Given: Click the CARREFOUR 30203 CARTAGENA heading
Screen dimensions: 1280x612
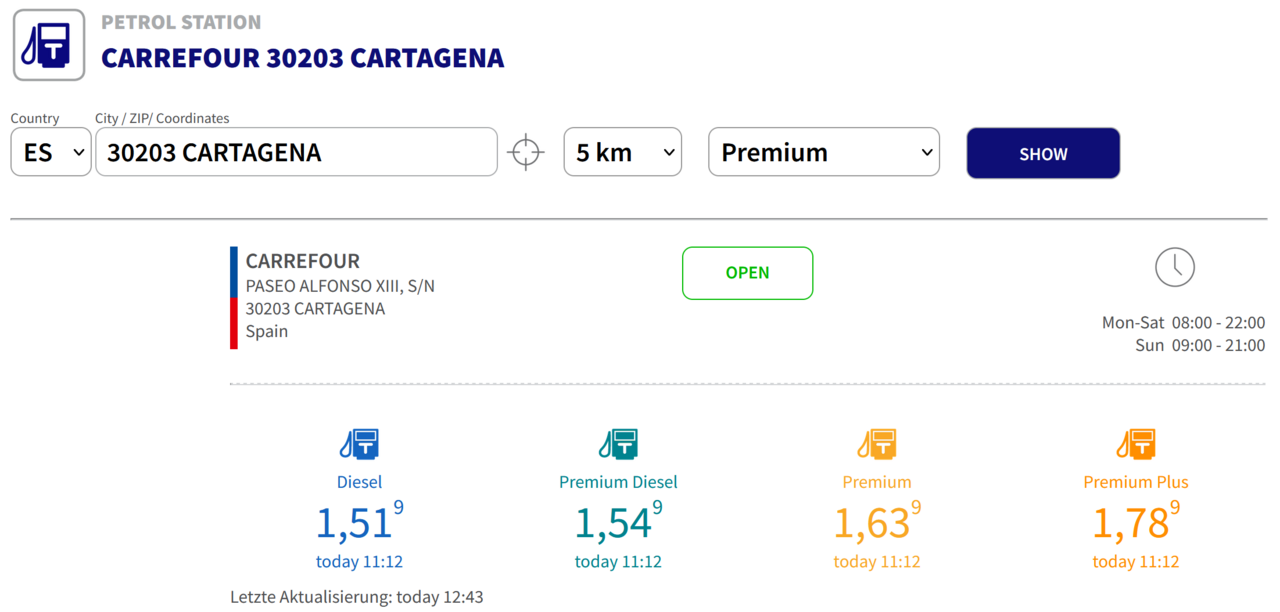Looking at the screenshot, I should click(303, 58).
